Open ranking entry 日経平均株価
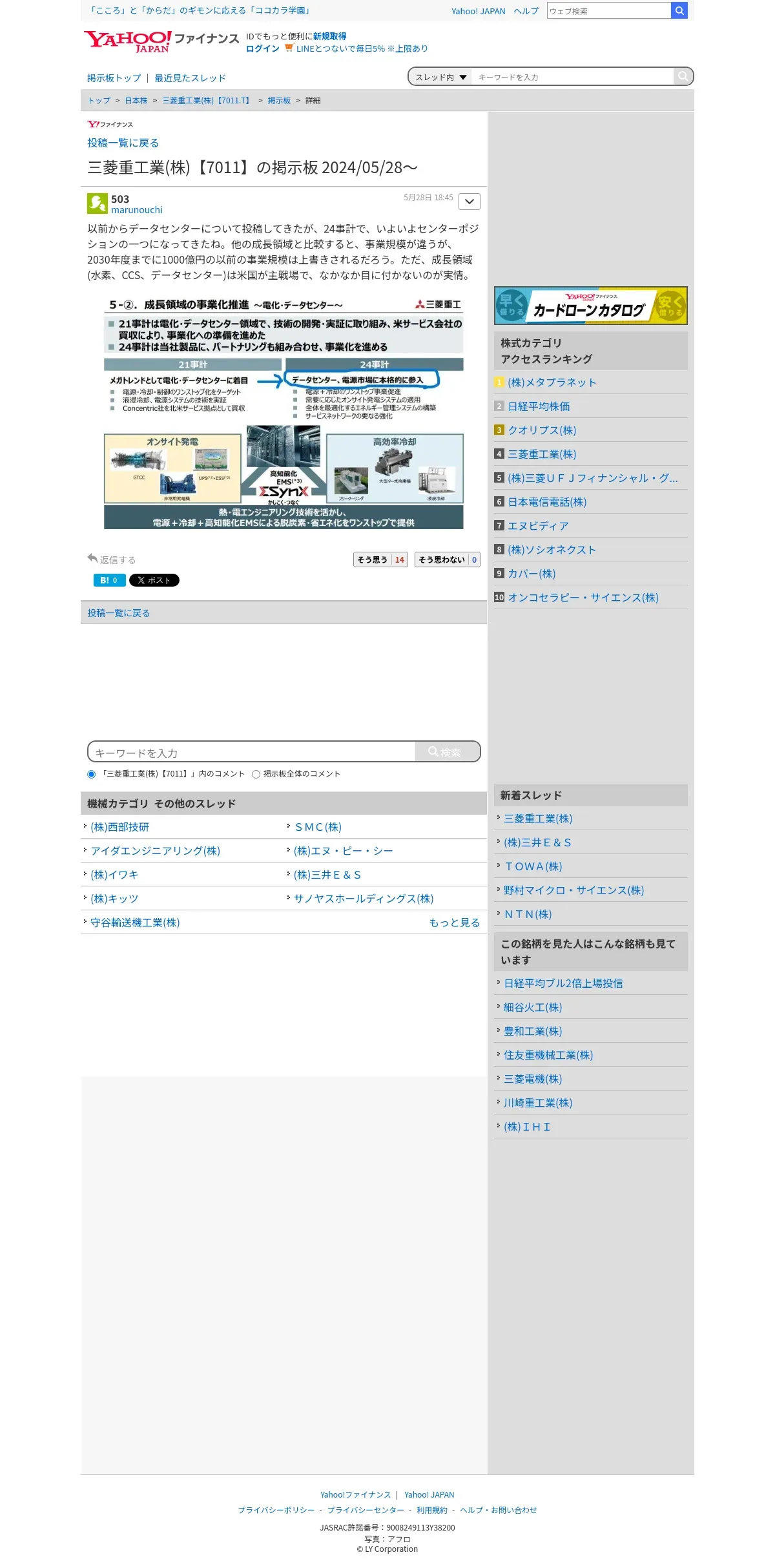Image resolution: width=775 pixels, height=1568 pixels. [539, 406]
